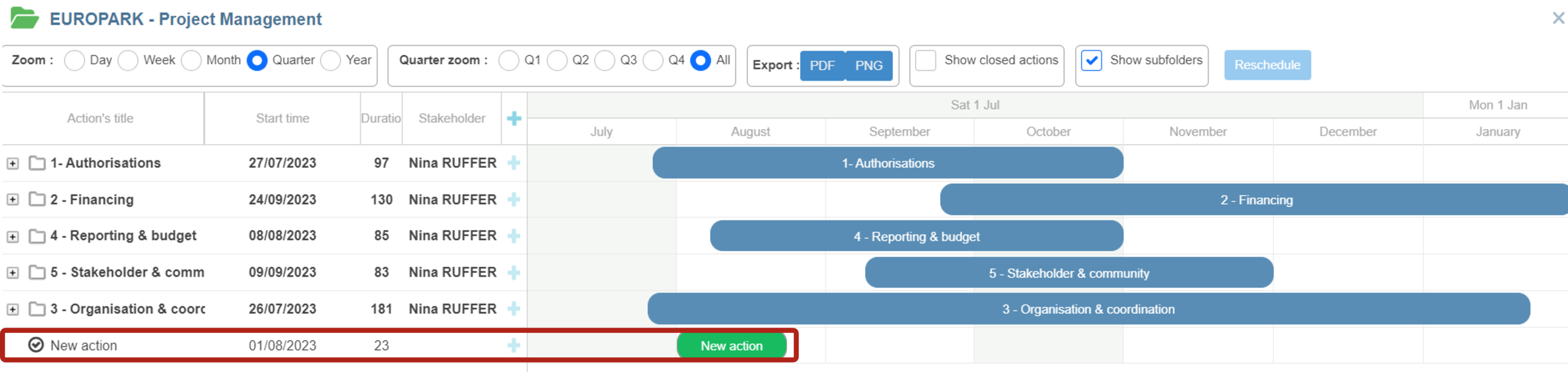Image resolution: width=1568 pixels, height=372 pixels.
Task: Click the checkmark circle icon beside New action
Action: [x=36, y=345]
